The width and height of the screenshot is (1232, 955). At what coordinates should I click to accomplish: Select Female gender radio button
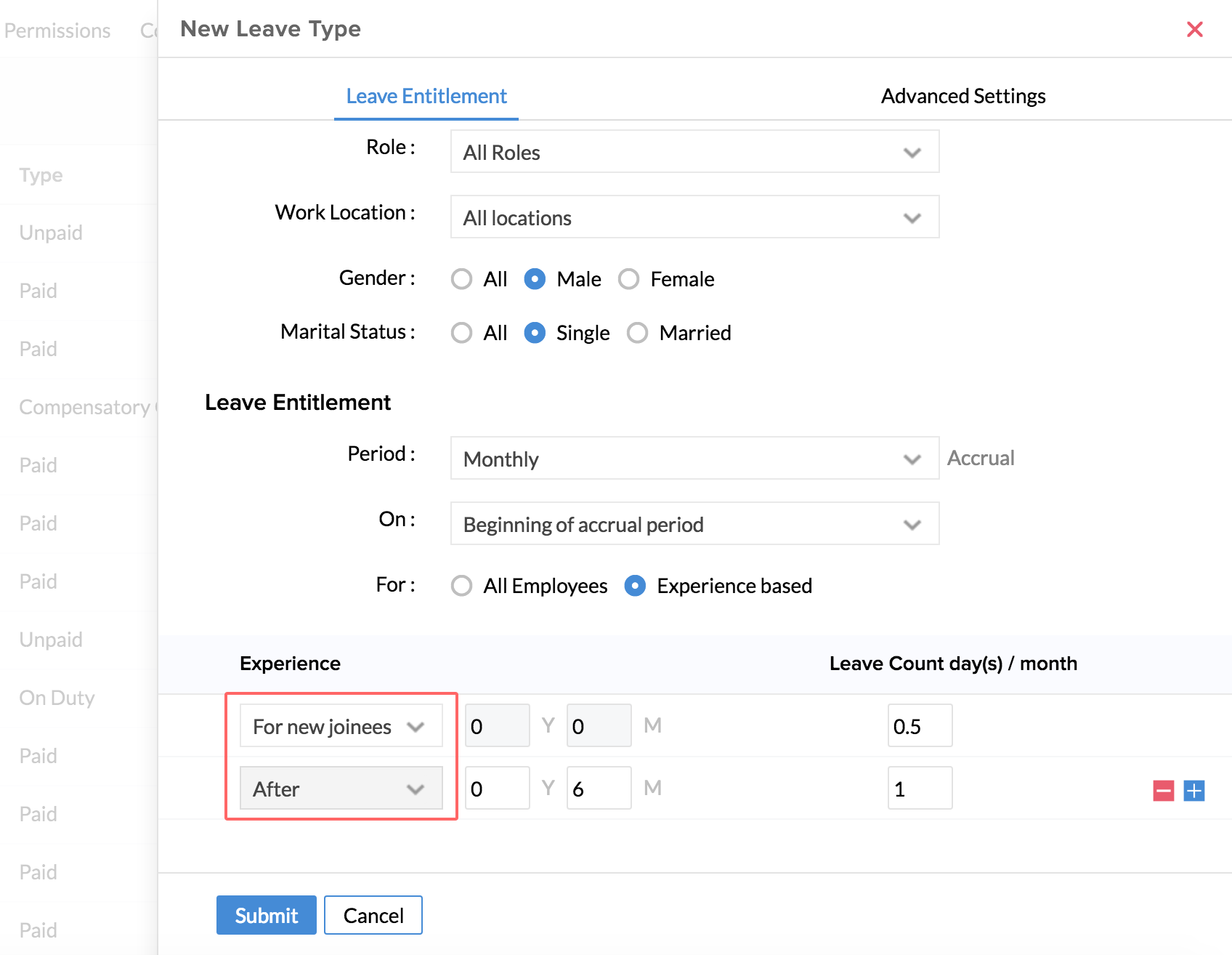(628, 279)
